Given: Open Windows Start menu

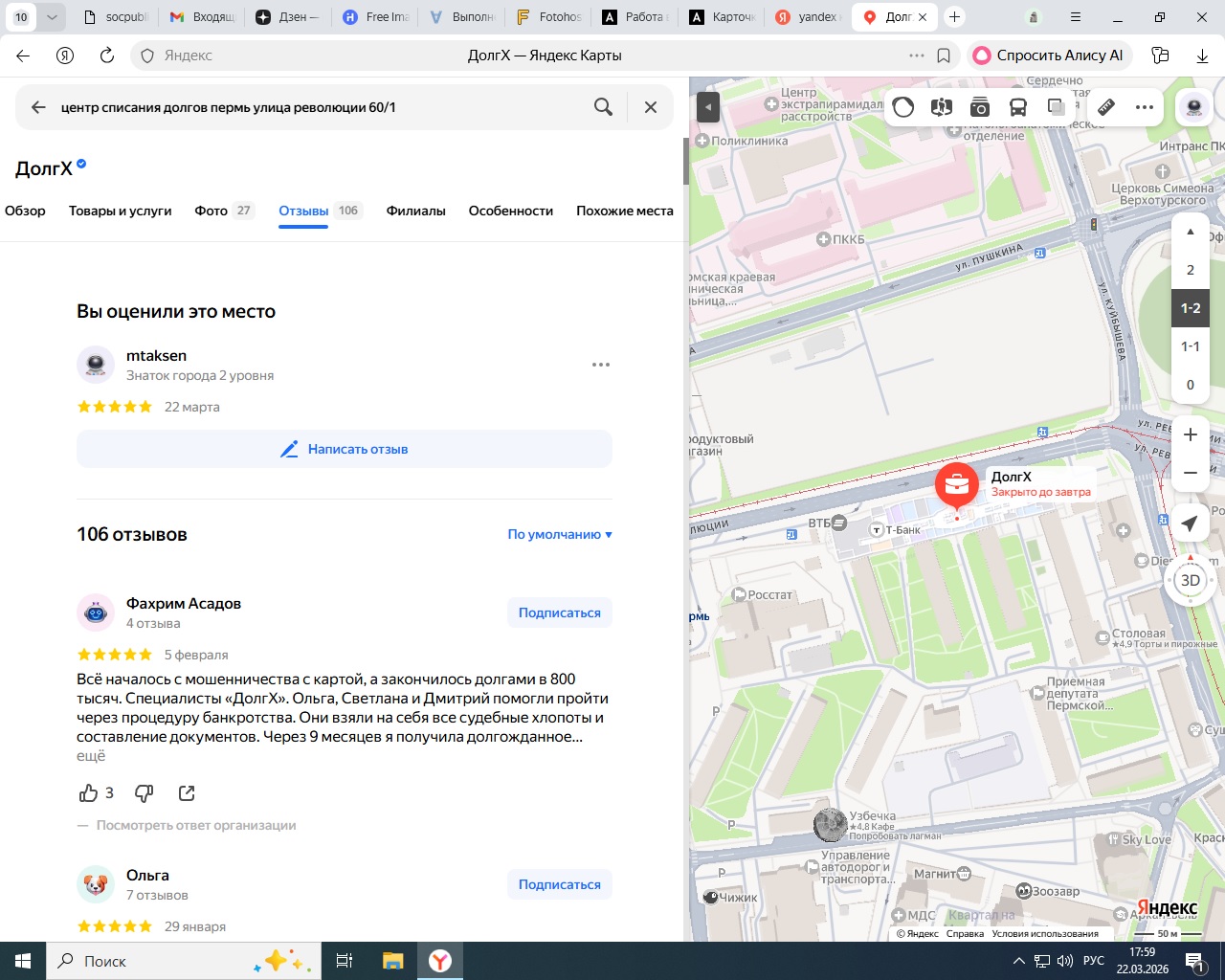Looking at the screenshot, I should coord(23,961).
